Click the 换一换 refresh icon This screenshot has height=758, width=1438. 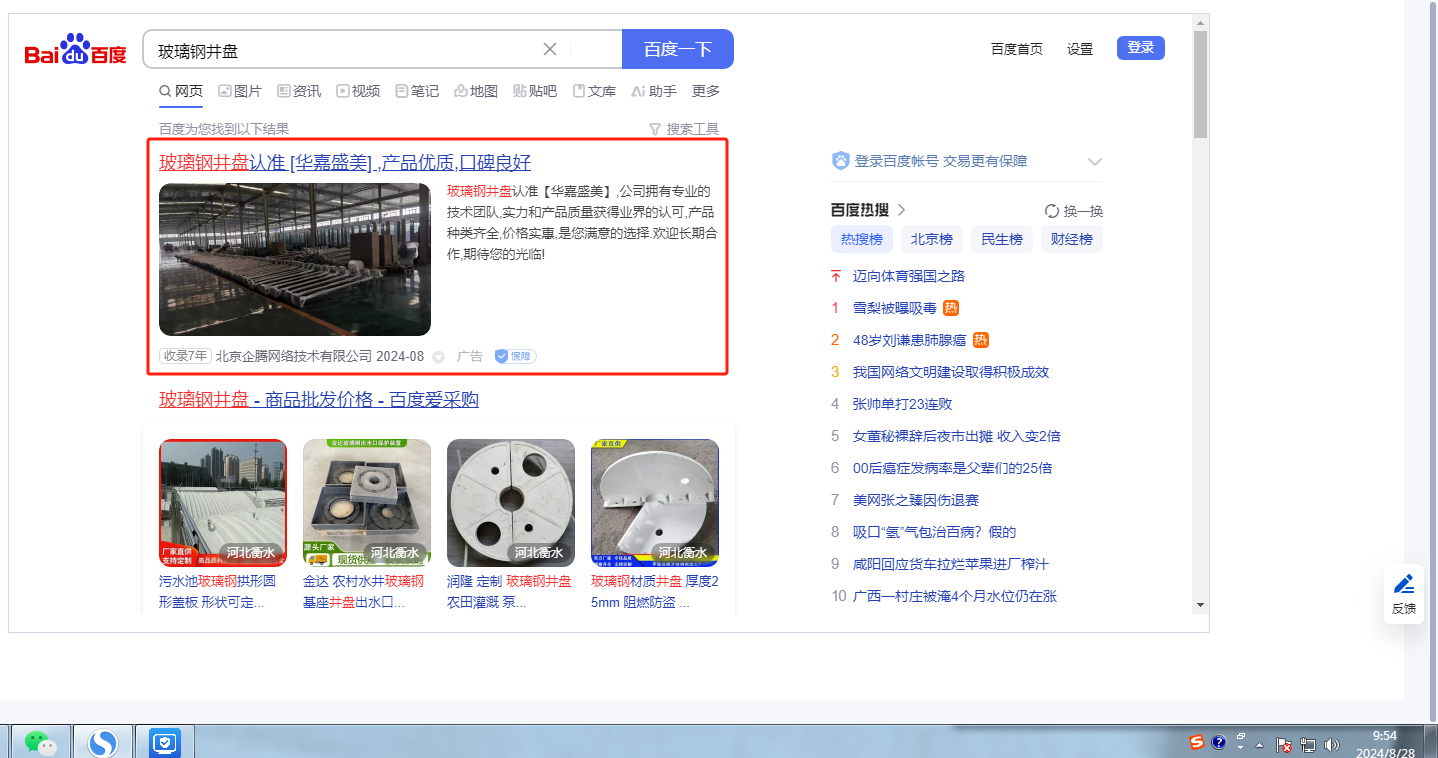point(1052,211)
